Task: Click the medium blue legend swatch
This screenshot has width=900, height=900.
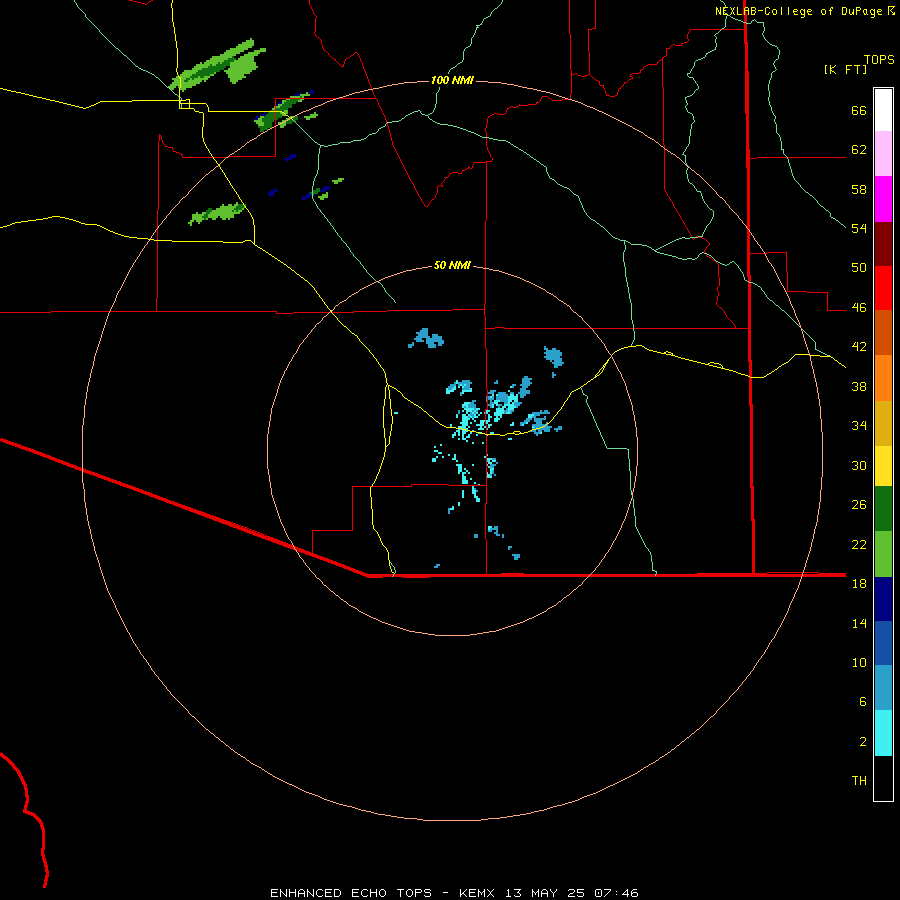Action: (x=883, y=643)
